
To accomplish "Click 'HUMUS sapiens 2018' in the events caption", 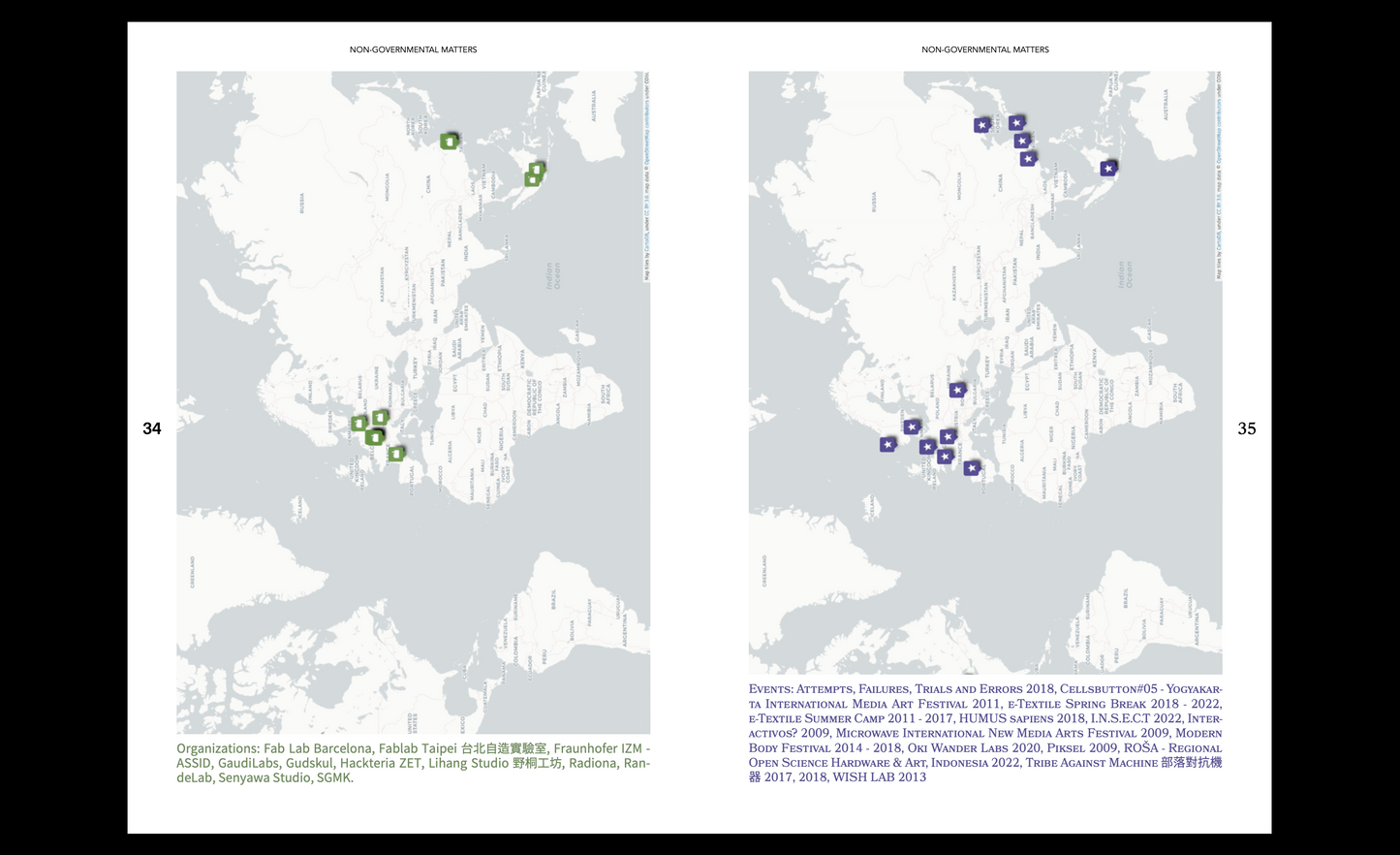I will (x=1021, y=718).
